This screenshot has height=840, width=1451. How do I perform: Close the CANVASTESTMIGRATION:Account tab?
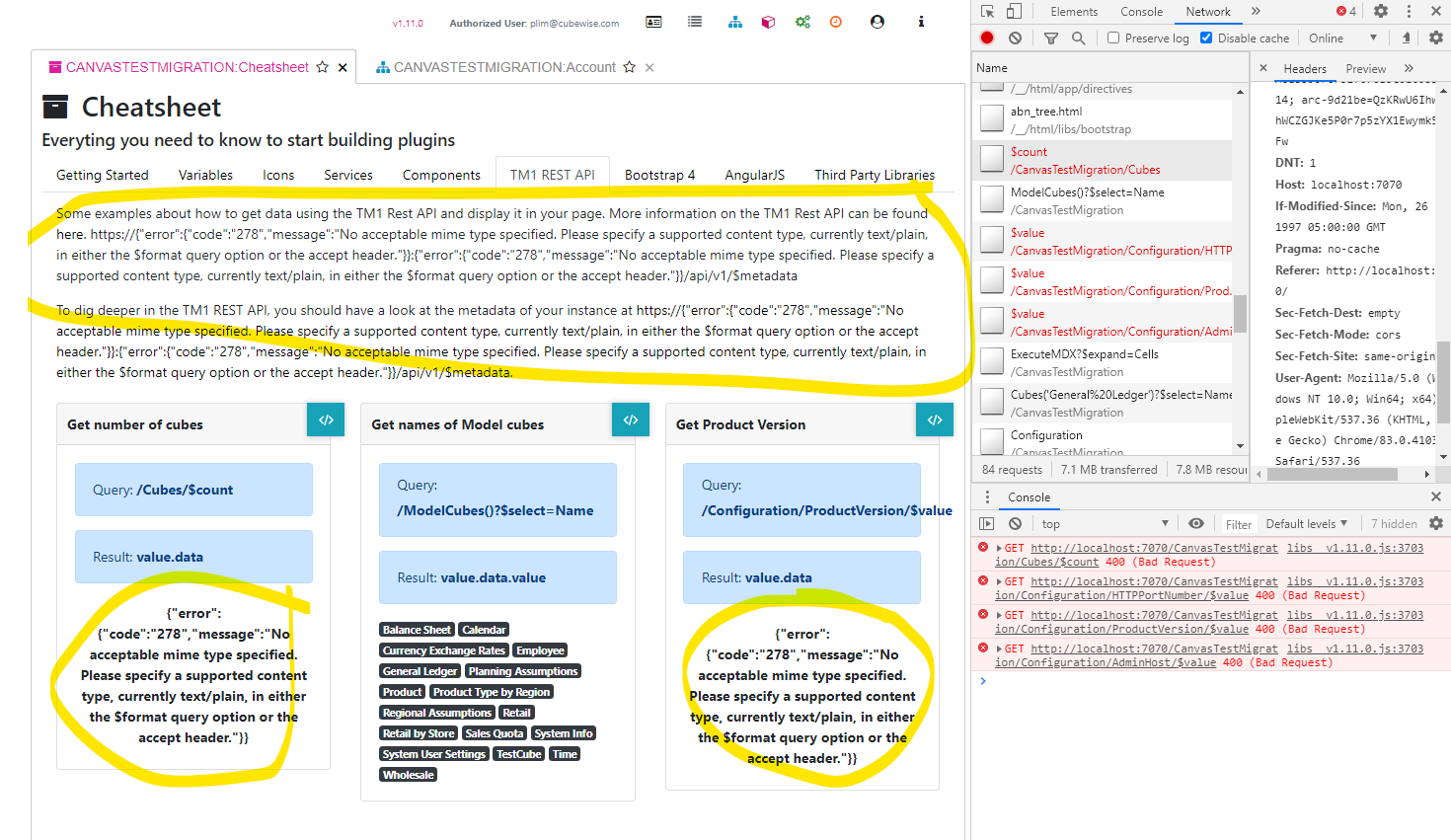(x=649, y=68)
